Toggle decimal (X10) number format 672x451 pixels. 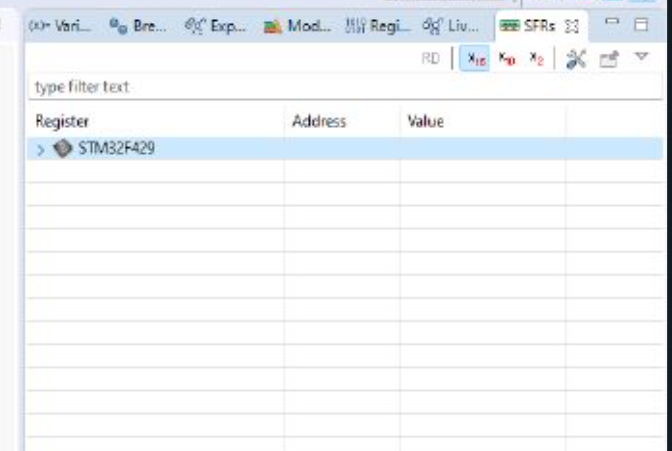[x=507, y=59]
